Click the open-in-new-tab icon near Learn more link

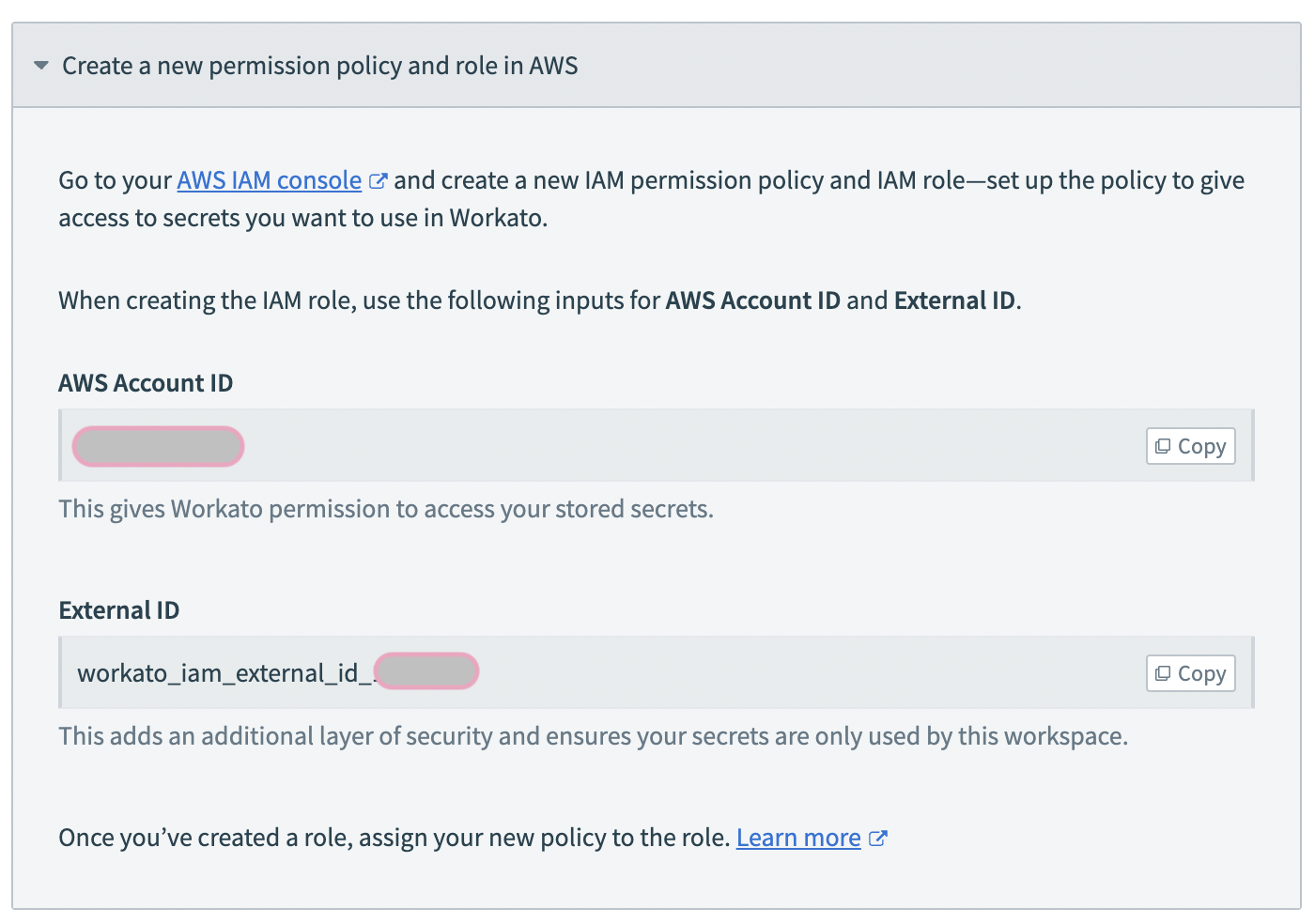(878, 838)
